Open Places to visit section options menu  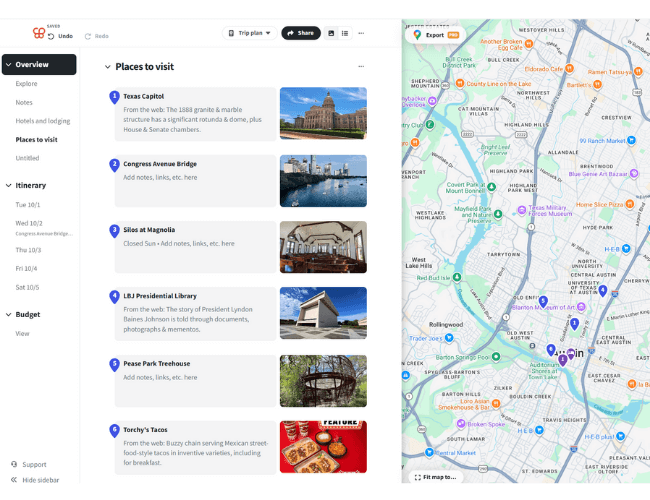coord(361,67)
